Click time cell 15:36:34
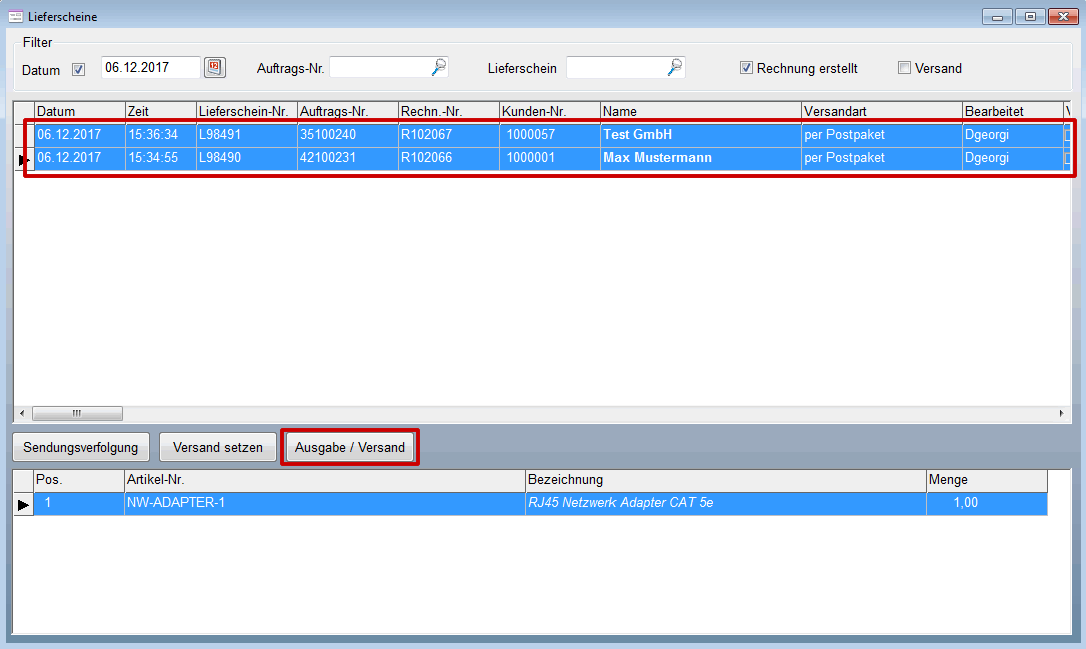The height and width of the screenshot is (649, 1086). point(161,134)
